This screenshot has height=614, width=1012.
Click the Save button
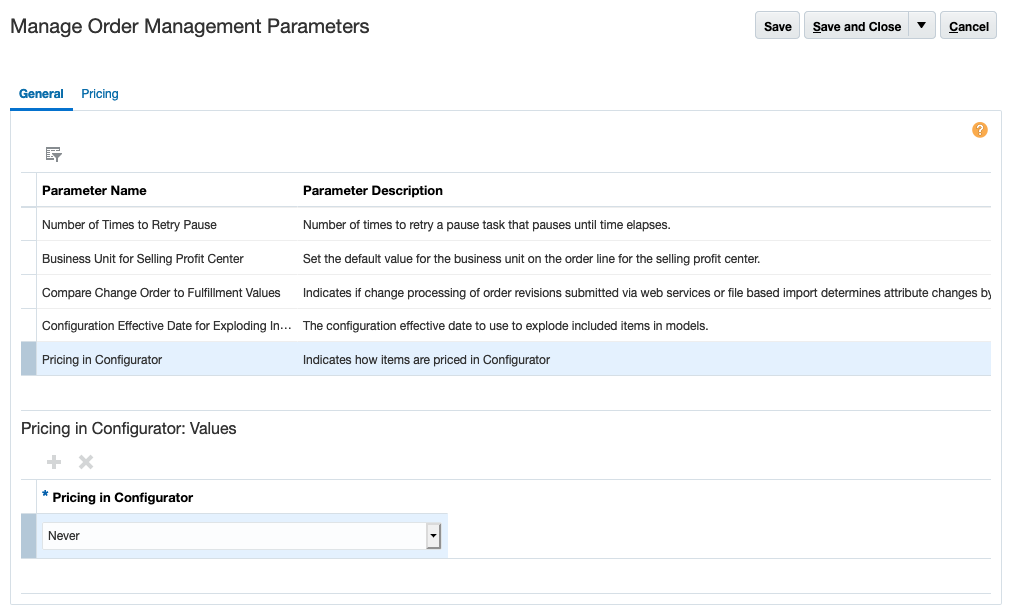pos(777,25)
